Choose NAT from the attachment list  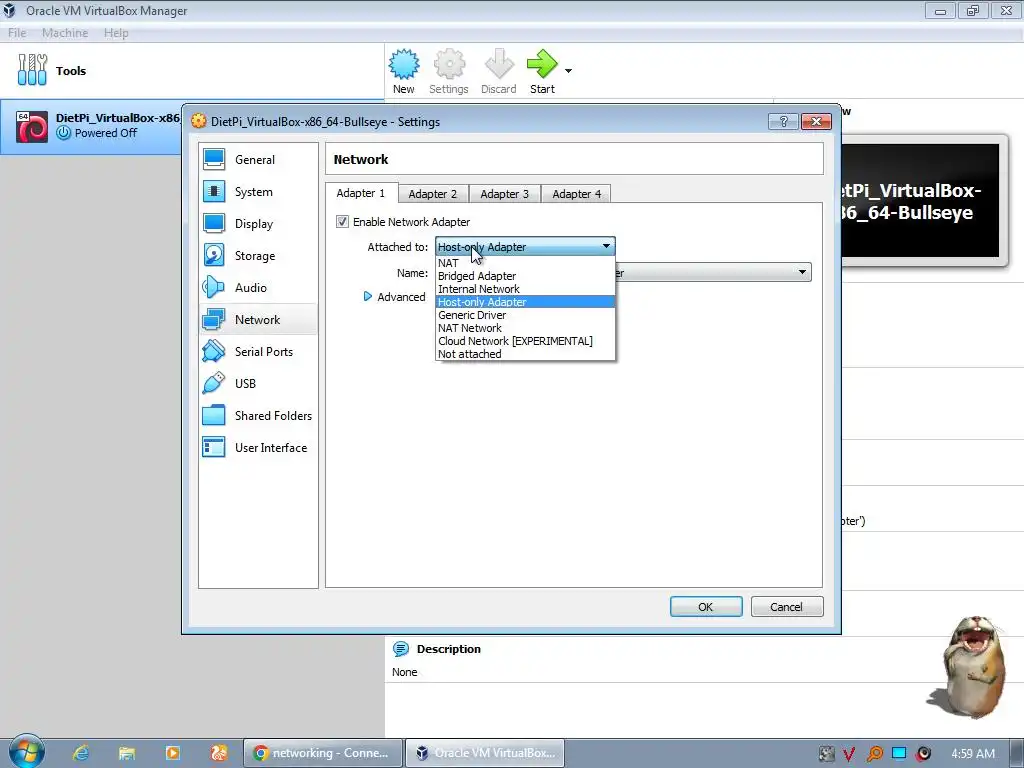525,263
